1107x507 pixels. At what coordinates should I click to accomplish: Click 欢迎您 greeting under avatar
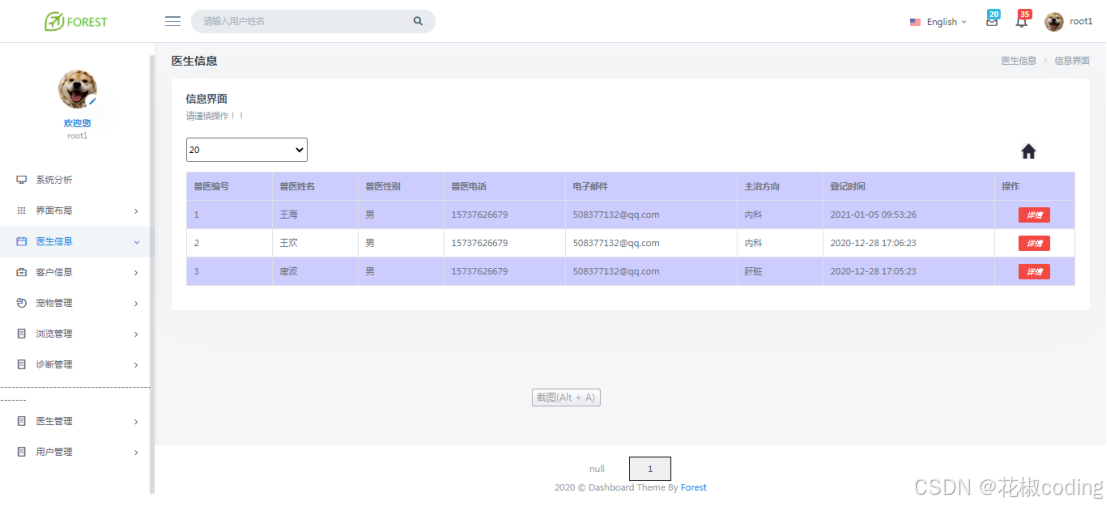click(77, 123)
